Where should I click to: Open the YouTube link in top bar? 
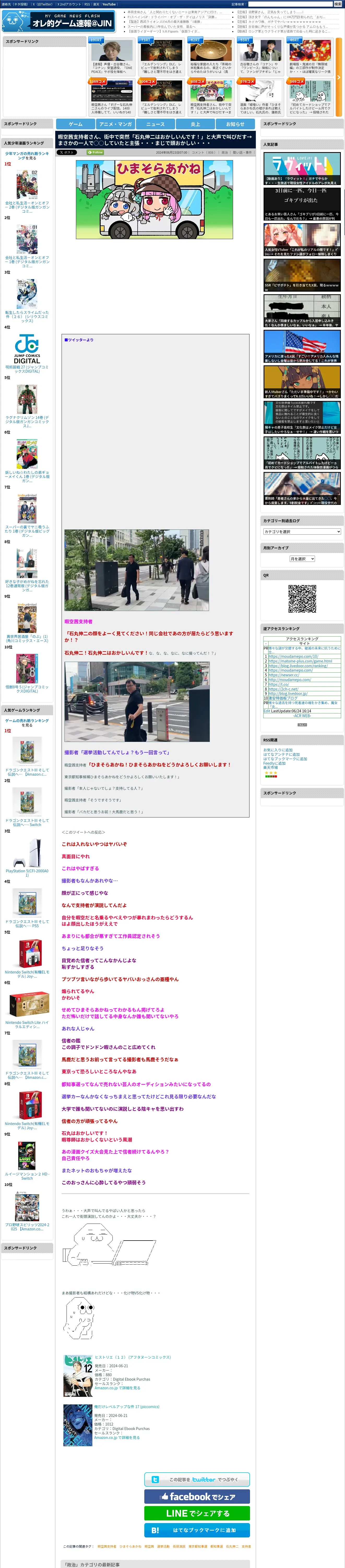(109, 4)
